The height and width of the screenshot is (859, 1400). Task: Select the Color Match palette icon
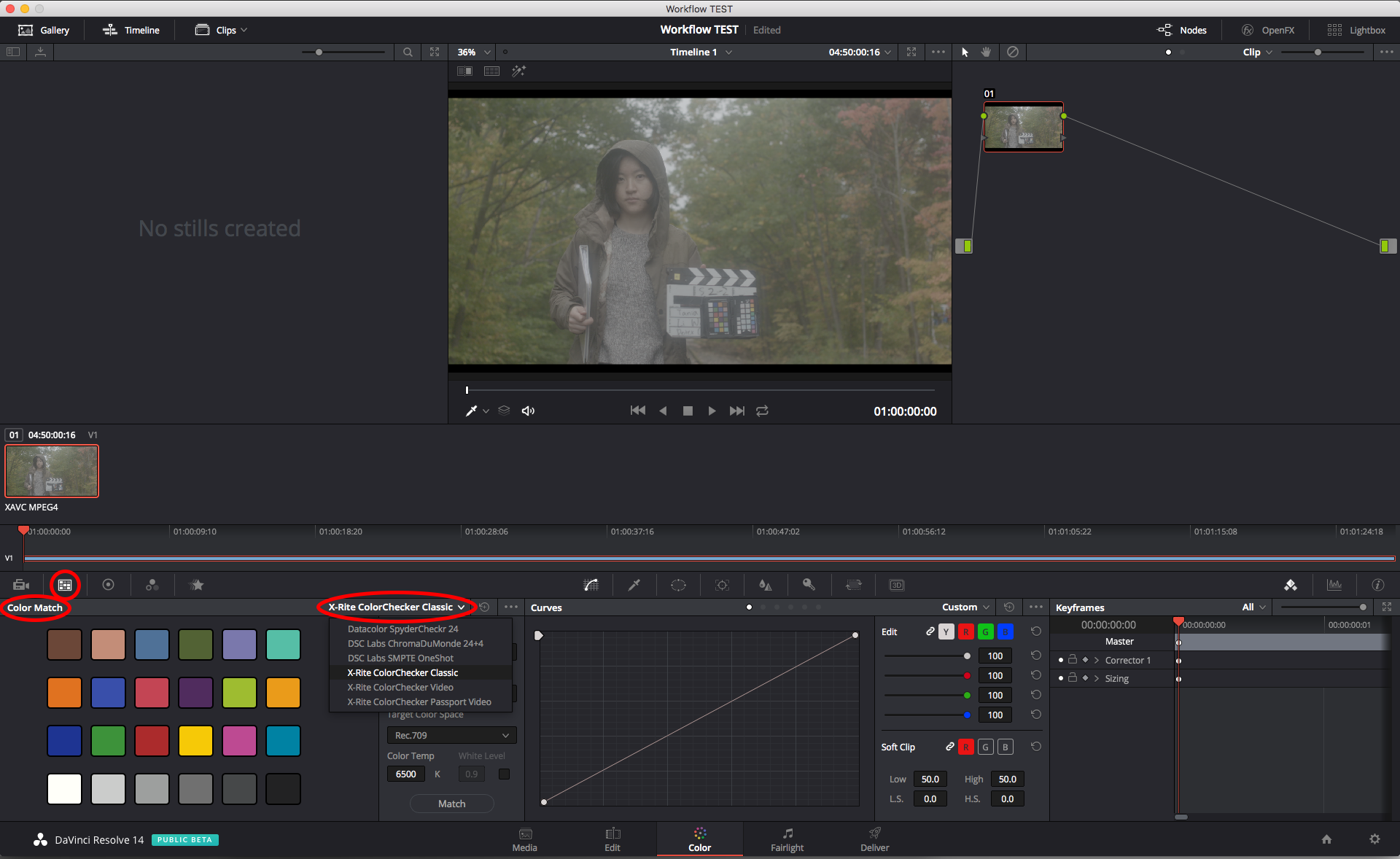tap(65, 585)
